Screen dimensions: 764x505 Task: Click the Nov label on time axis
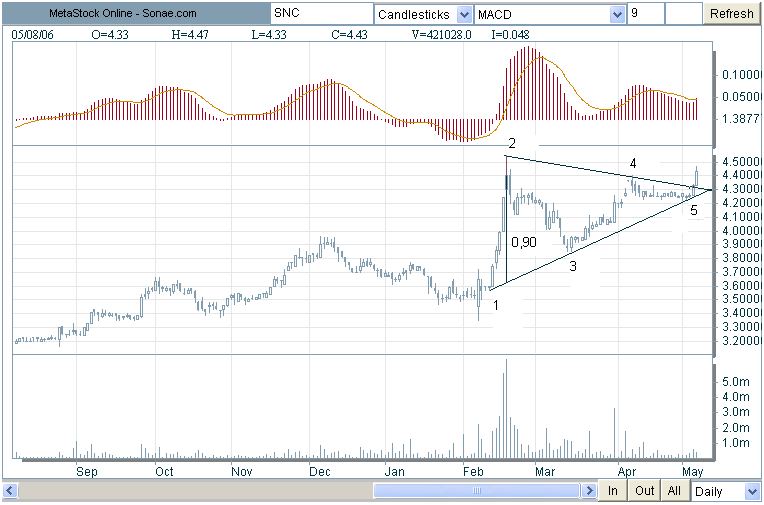242,472
